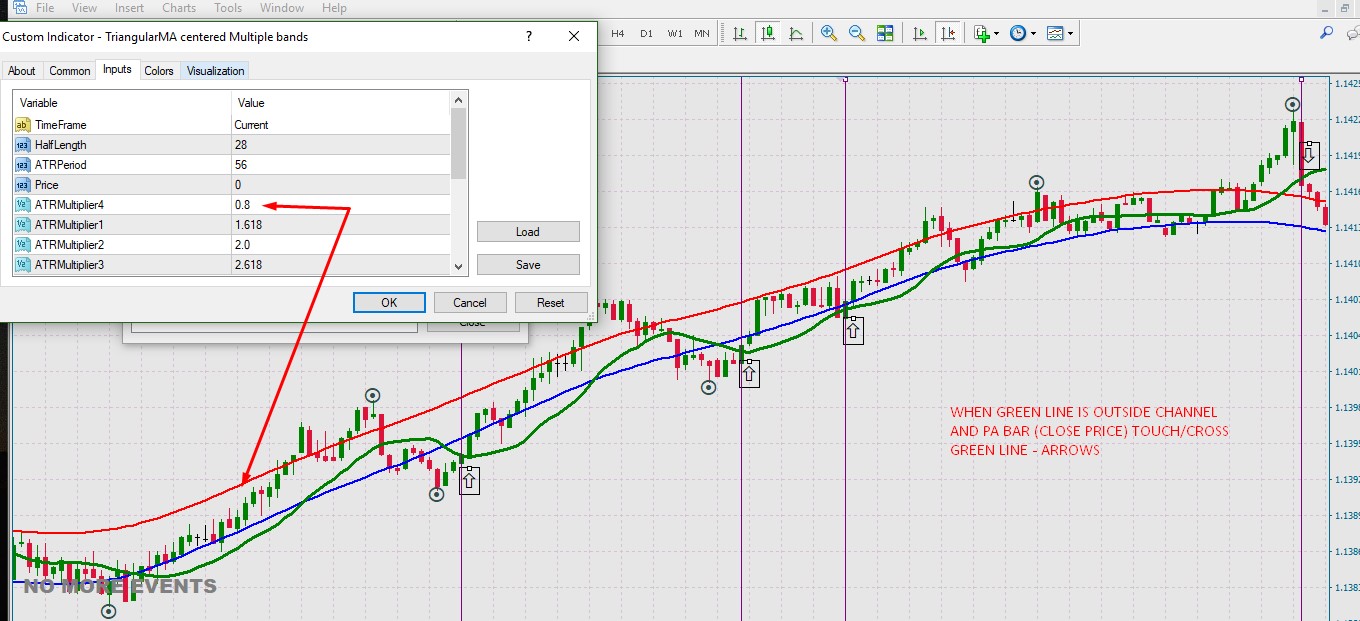The width and height of the screenshot is (1360, 621).
Task: Click the ATRPeriod row integer icon
Action: click(23, 165)
